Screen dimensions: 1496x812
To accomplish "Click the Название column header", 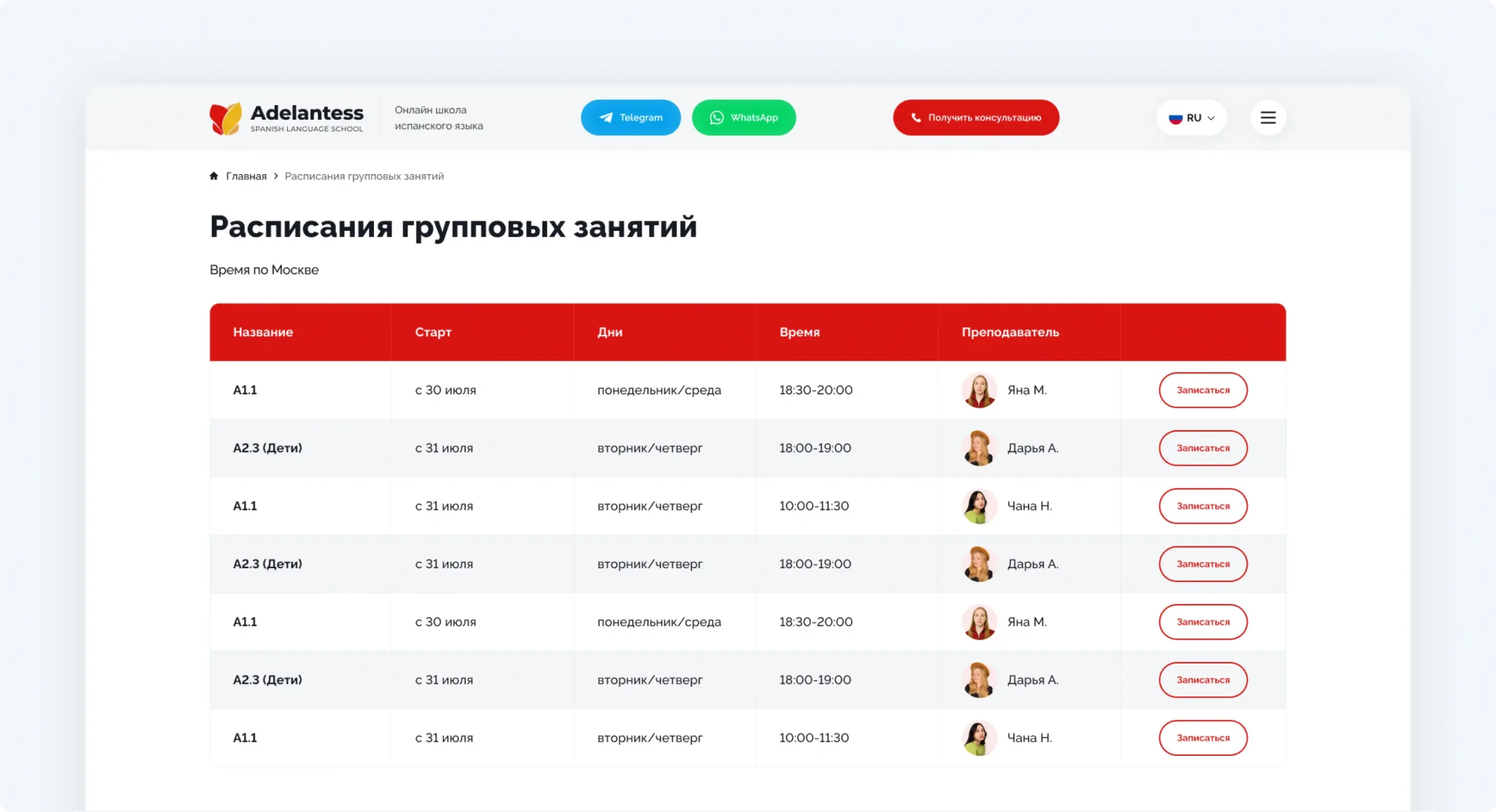I will 263,332.
